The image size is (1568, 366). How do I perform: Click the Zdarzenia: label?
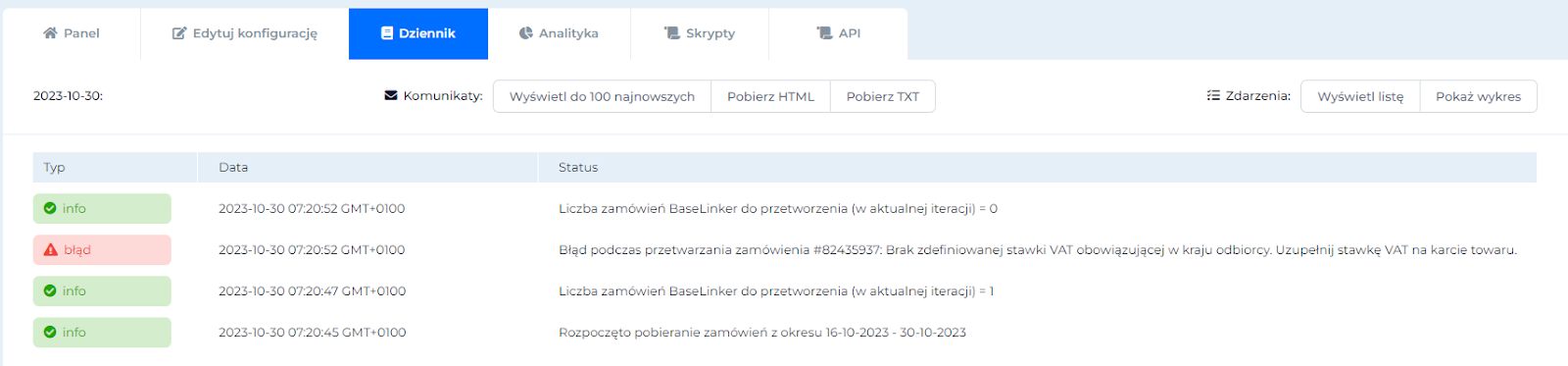1258,95
